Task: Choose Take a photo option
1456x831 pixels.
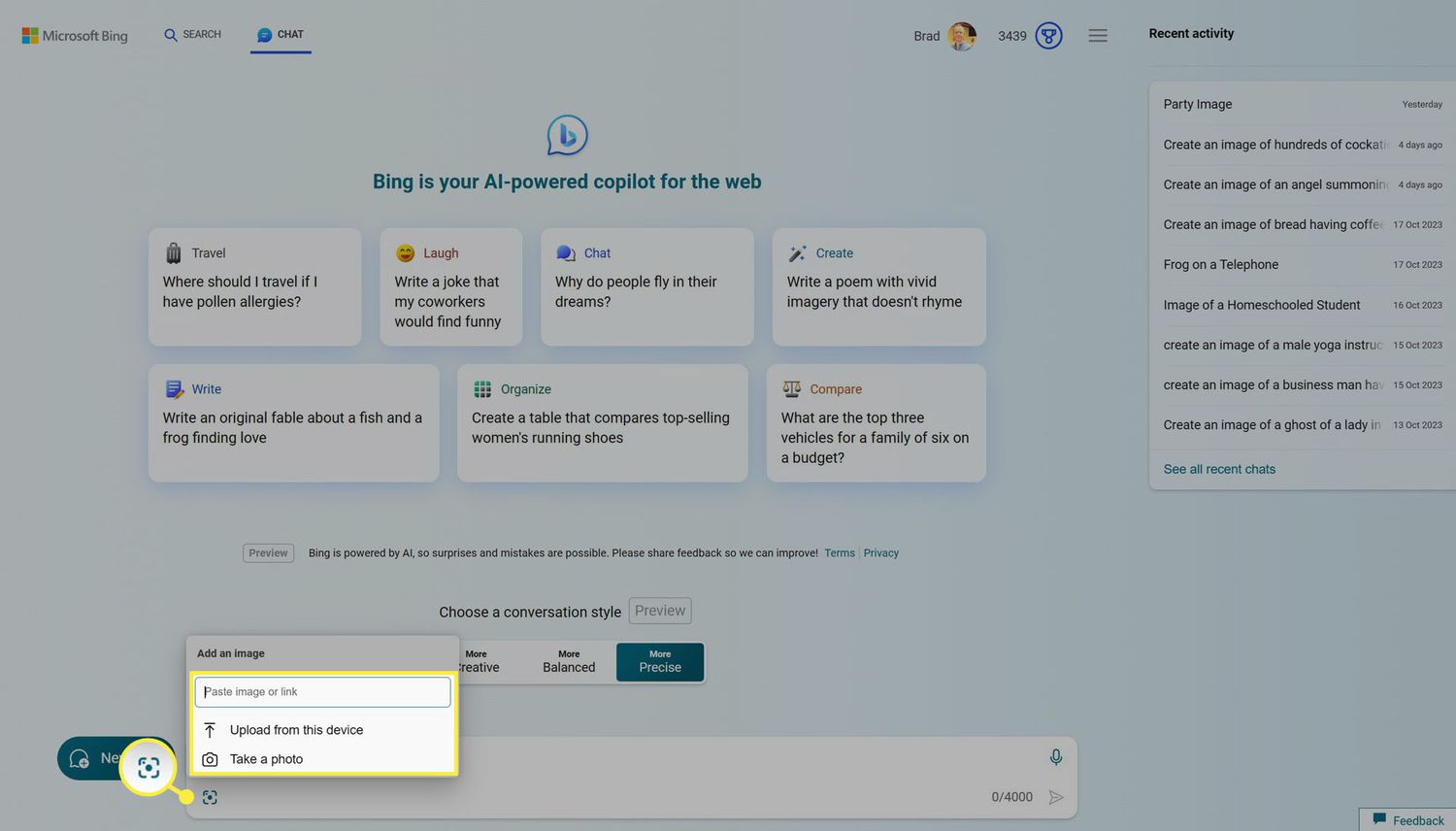Action: [x=266, y=759]
